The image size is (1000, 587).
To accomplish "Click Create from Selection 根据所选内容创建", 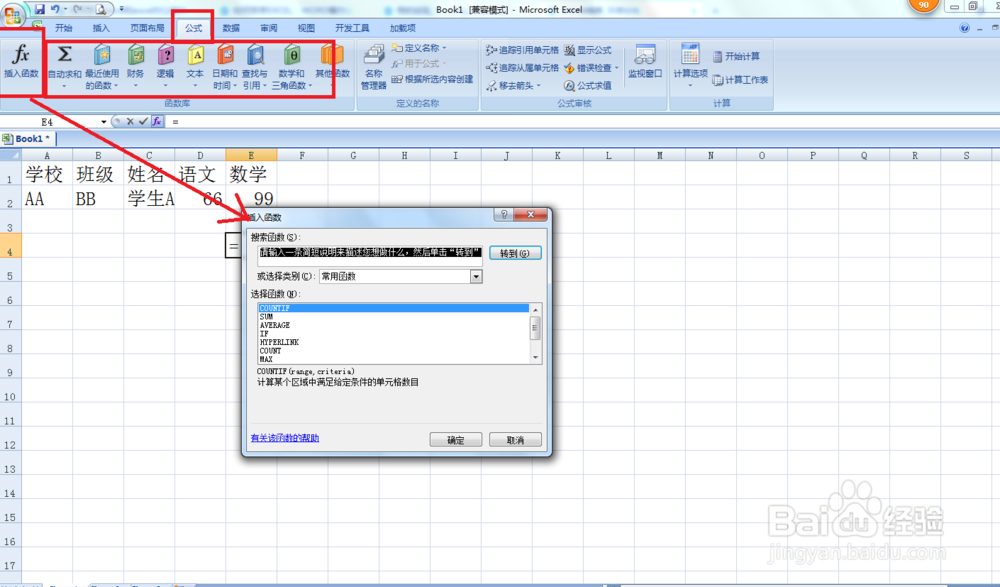I will 432,79.
